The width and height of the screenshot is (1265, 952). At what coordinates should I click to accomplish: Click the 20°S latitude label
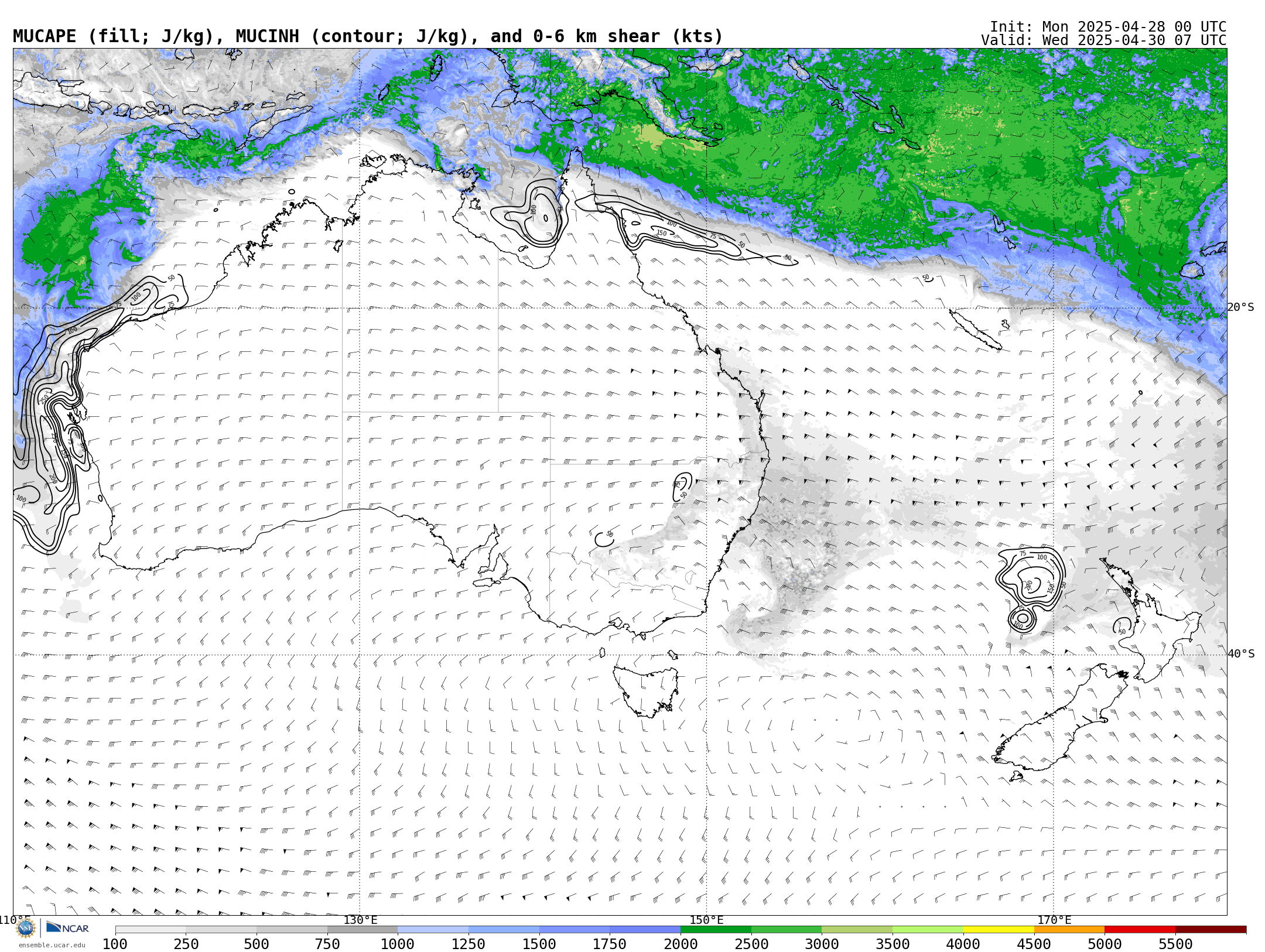pyautogui.click(x=1241, y=307)
